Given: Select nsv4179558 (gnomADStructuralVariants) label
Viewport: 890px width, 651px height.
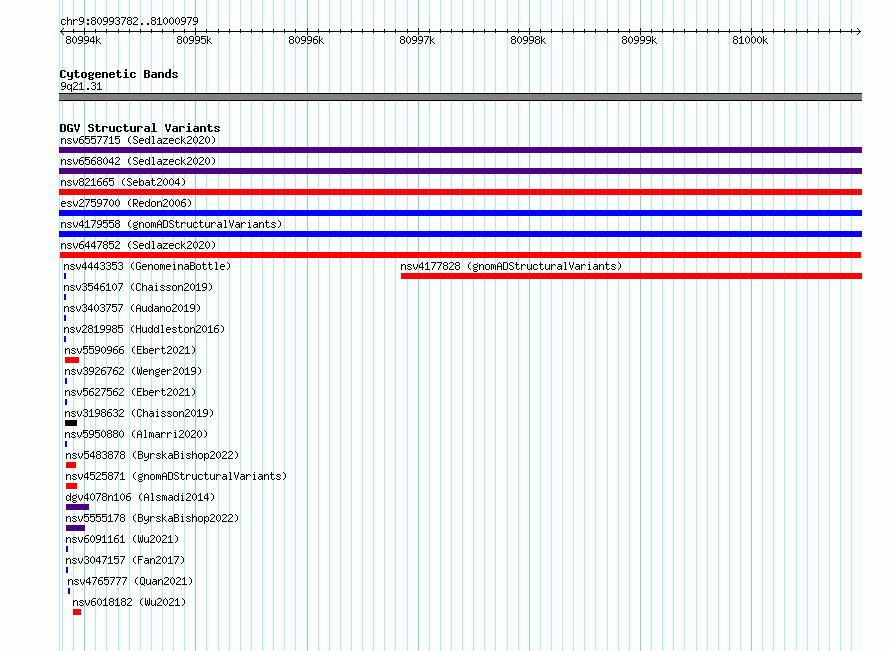Looking at the screenshot, I should (171, 224).
